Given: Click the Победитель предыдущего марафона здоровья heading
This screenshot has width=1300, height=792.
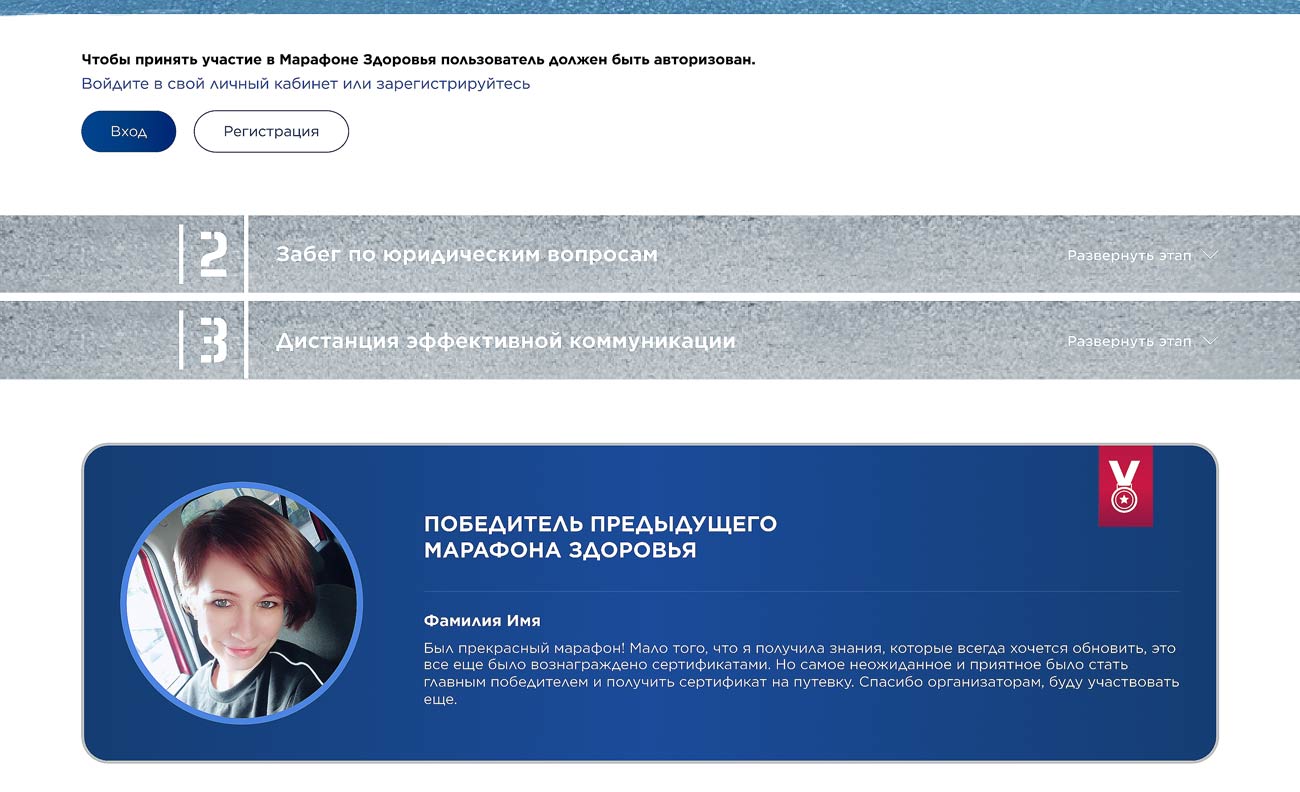Looking at the screenshot, I should tap(600, 537).
